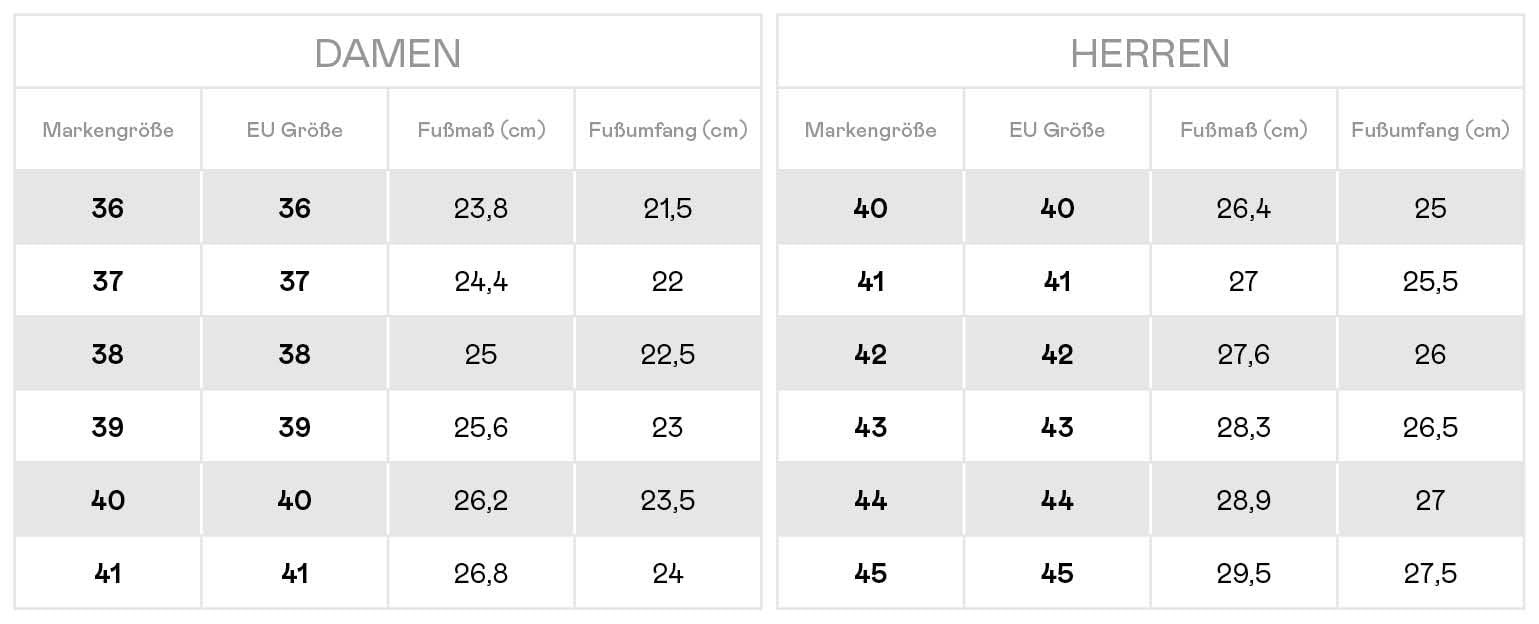The height and width of the screenshot is (624, 1539).
Task: Click the Fußmaß (cm) header under DAMEN
Action: (481, 130)
